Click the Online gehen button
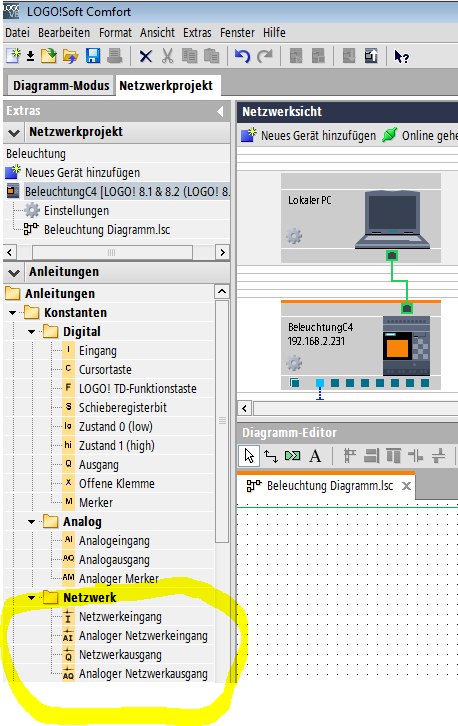 coord(420,136)
